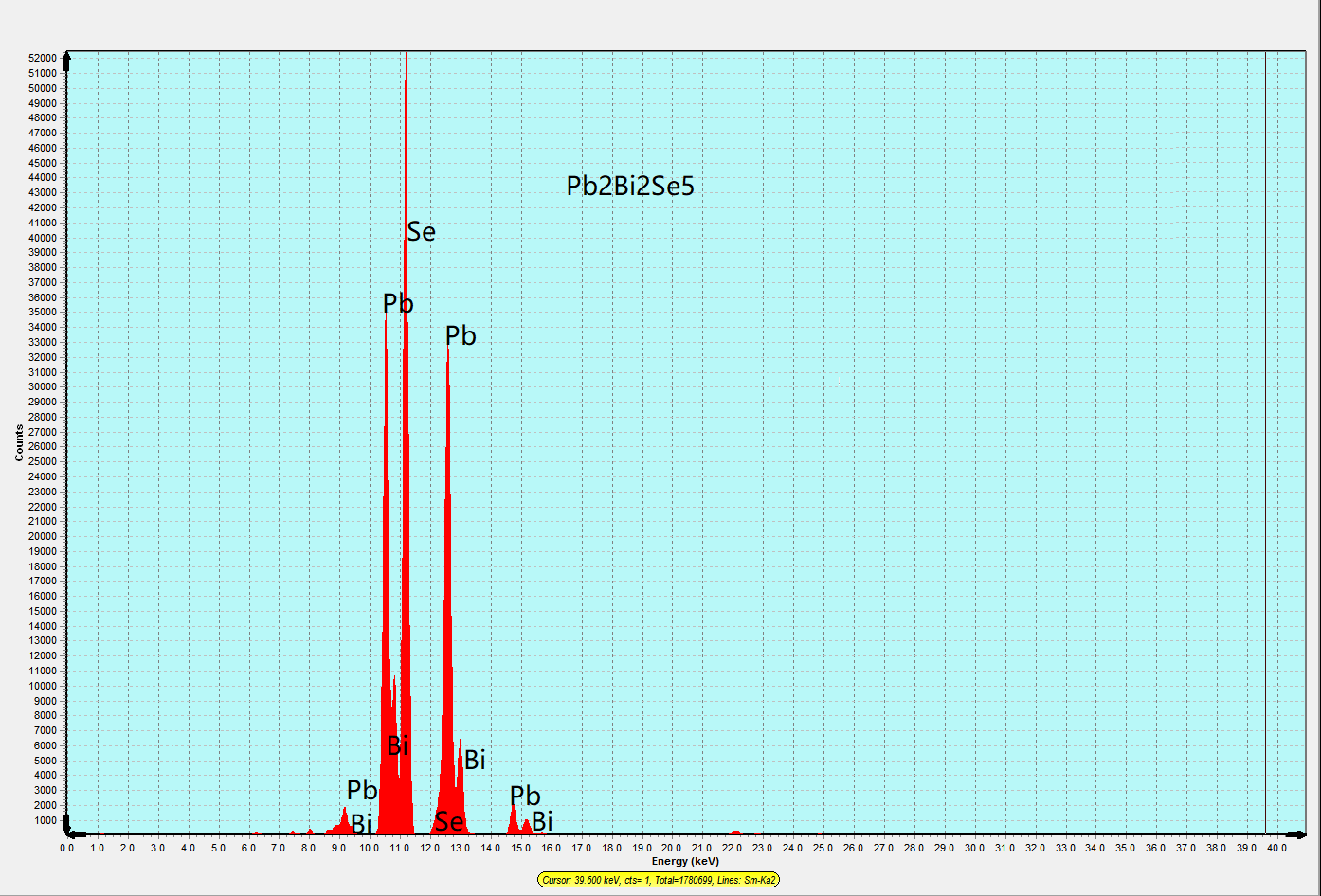The height and width of the screenshot is (896, 1321).
Task: Click the Energy (keV) axis title
Action: 685,861
